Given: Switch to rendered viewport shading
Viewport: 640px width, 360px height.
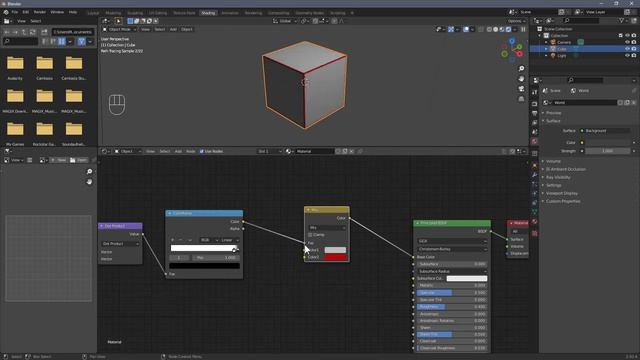Looking at the screenshot, I should click(x=509, y=29).
